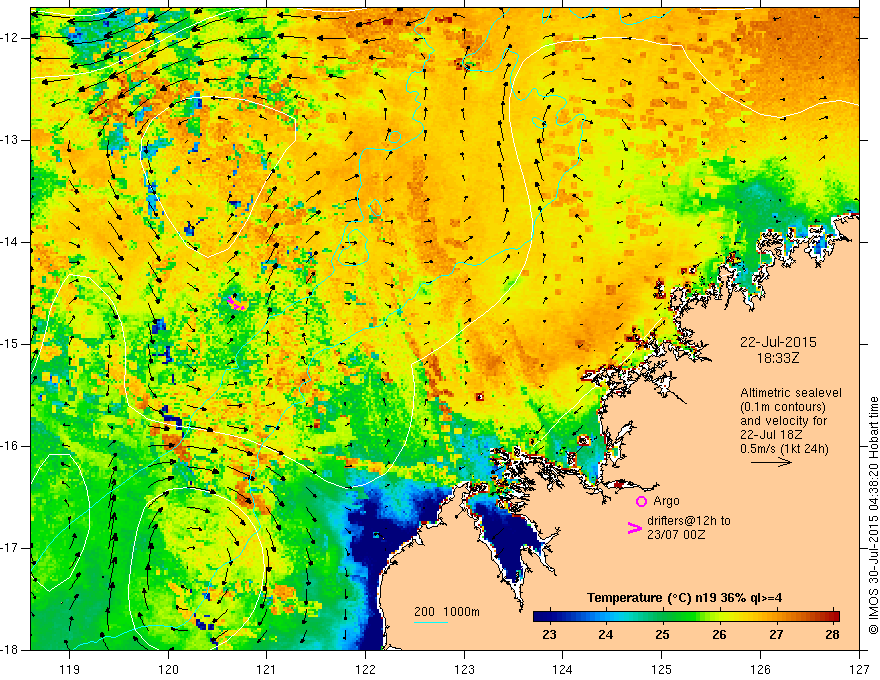Viewport: 880px width, 680px height.
Task: Click the '0.5m/s (1kt 24h)' scale text
Action: tap(784, 449)
